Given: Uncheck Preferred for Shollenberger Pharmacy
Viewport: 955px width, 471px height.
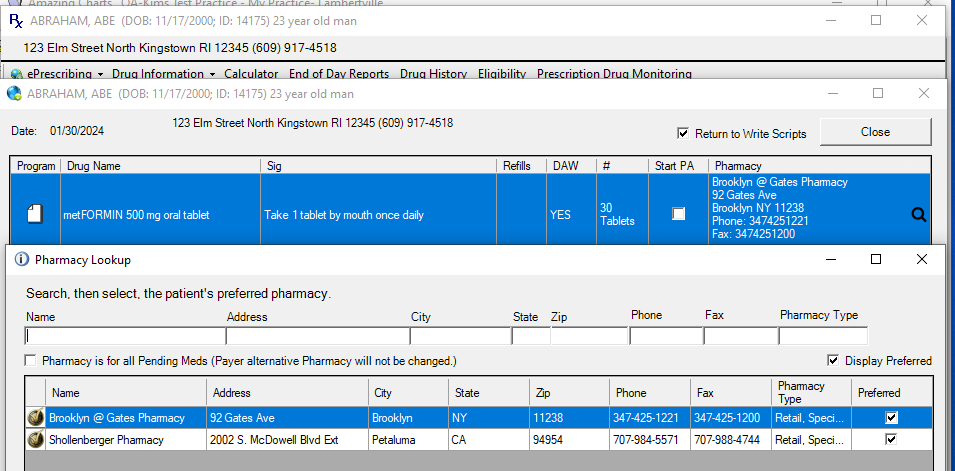Looking at the screenshot, I should [x=891, y=439].
